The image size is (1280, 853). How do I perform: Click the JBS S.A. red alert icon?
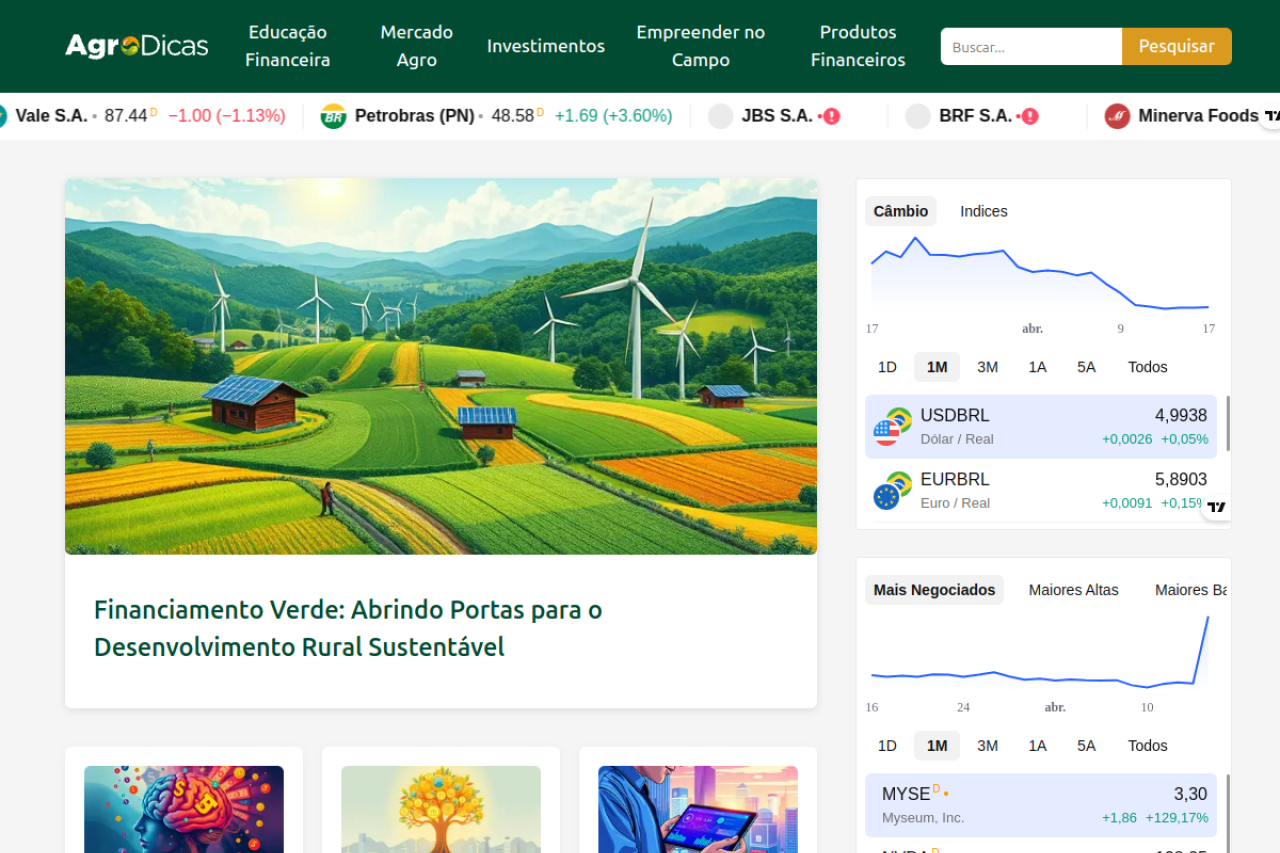tap(831, 116)
